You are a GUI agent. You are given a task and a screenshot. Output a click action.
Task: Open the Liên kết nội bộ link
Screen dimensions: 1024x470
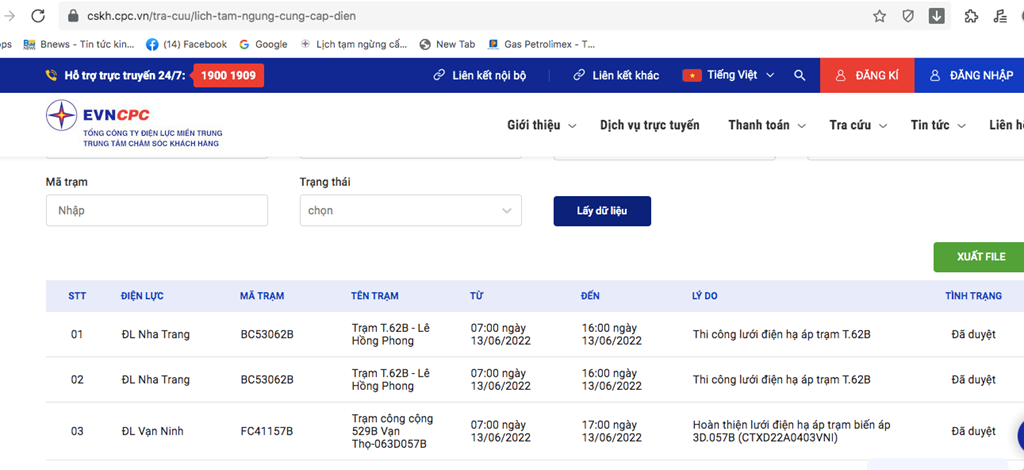(x=479, y=75)
